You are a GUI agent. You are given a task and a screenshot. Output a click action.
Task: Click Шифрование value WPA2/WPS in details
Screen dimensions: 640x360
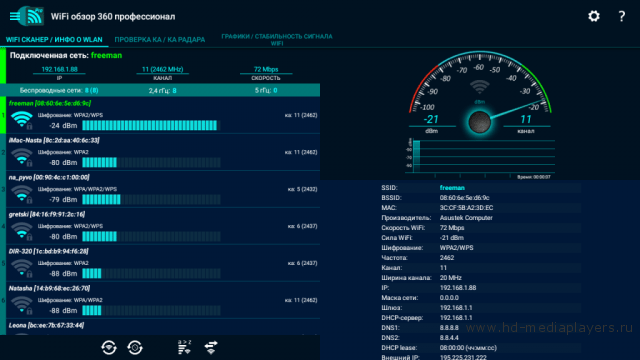coord(456,248)
